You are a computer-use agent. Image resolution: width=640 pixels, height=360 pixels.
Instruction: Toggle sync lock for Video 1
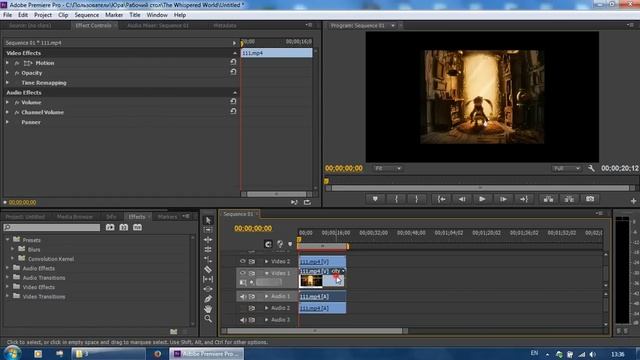252,273
